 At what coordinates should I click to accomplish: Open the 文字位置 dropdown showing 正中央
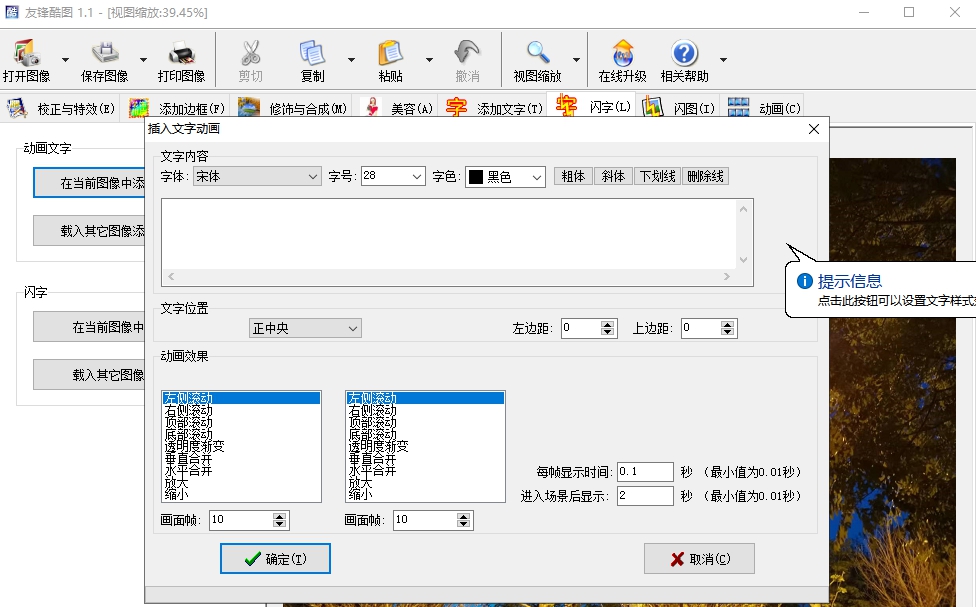point(305,328)
